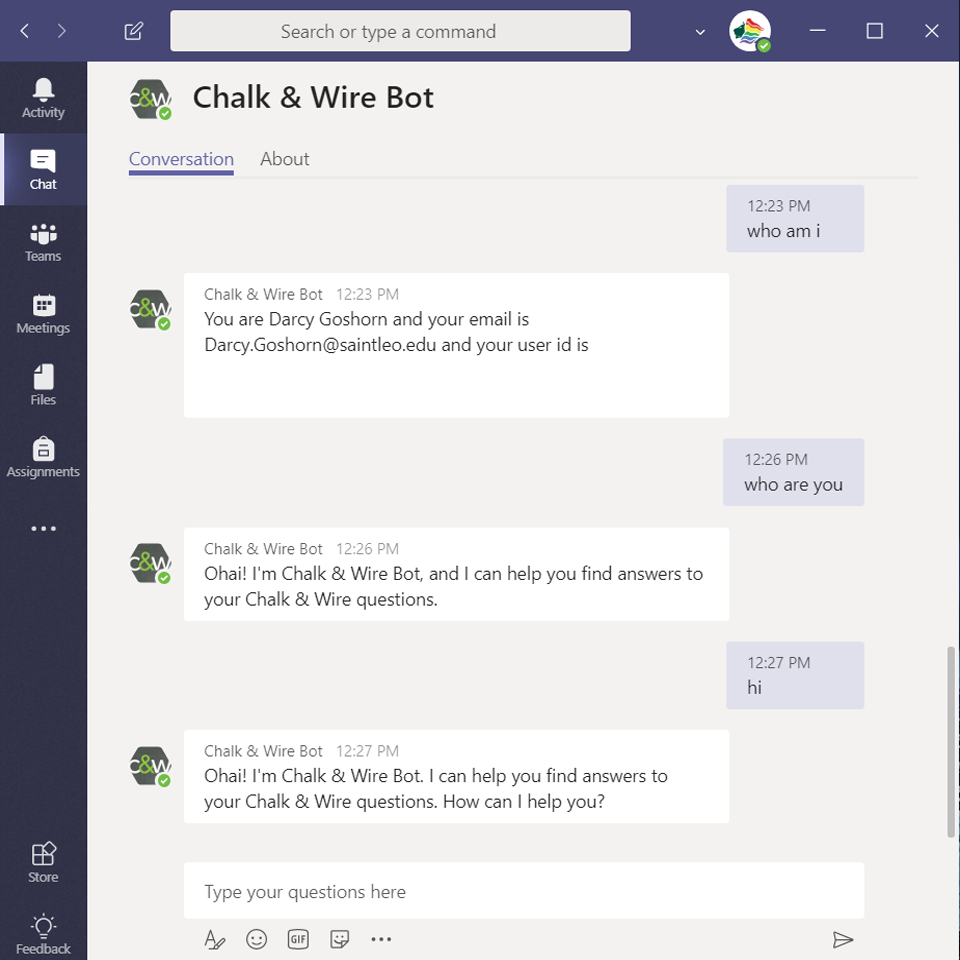The image size is (960, 960).
Task: Open the Activity feed
Action: pyautogui.click(x=43, y=98)
